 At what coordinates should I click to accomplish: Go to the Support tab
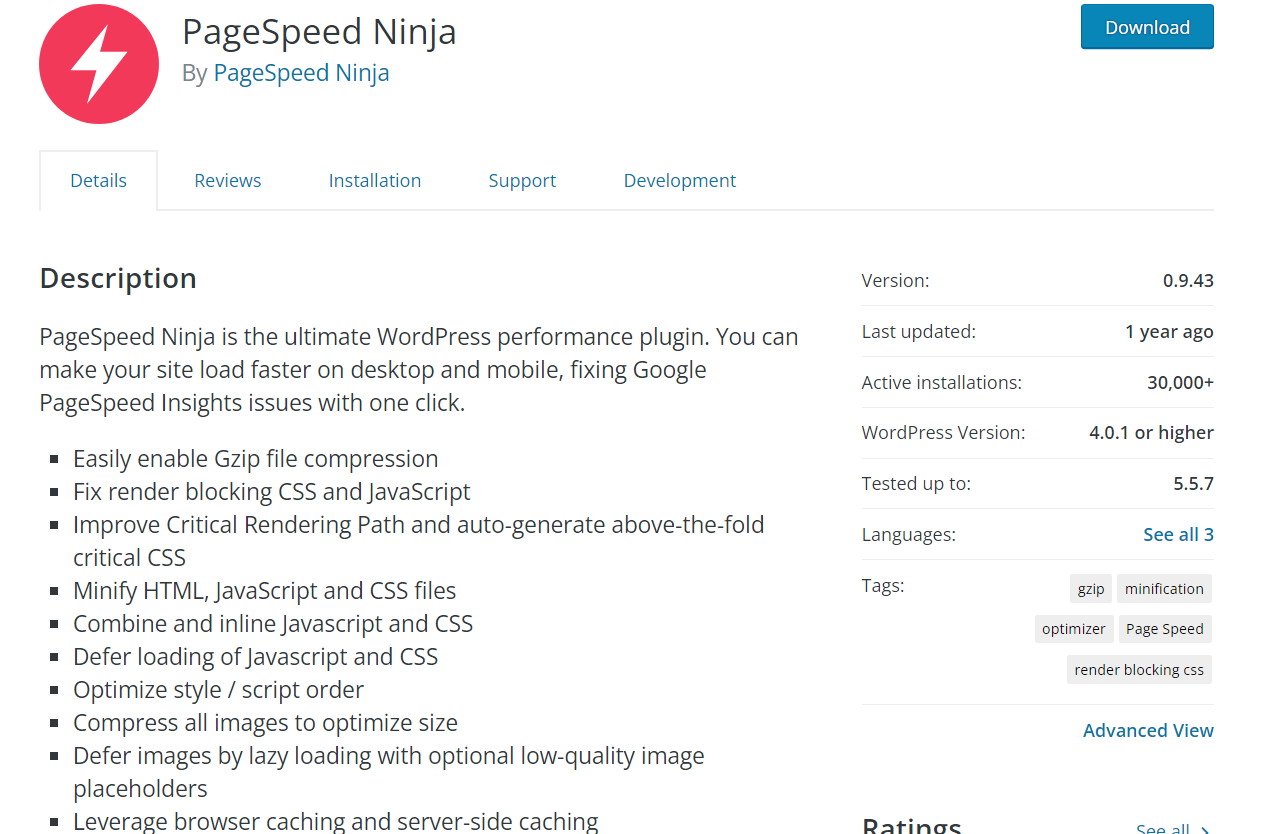[x=522, y=181]
